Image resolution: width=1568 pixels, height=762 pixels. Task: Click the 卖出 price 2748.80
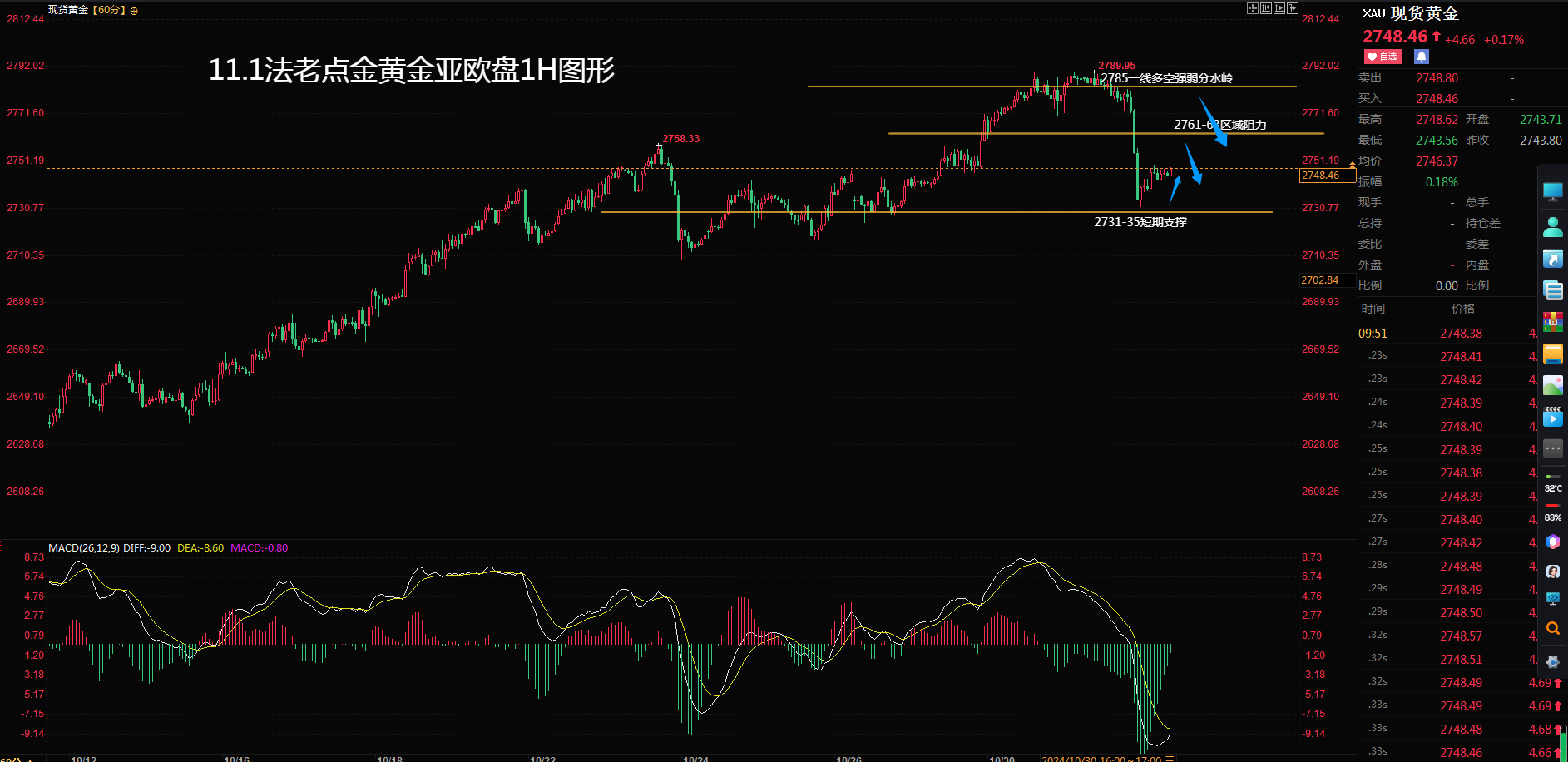[1437, 78]
